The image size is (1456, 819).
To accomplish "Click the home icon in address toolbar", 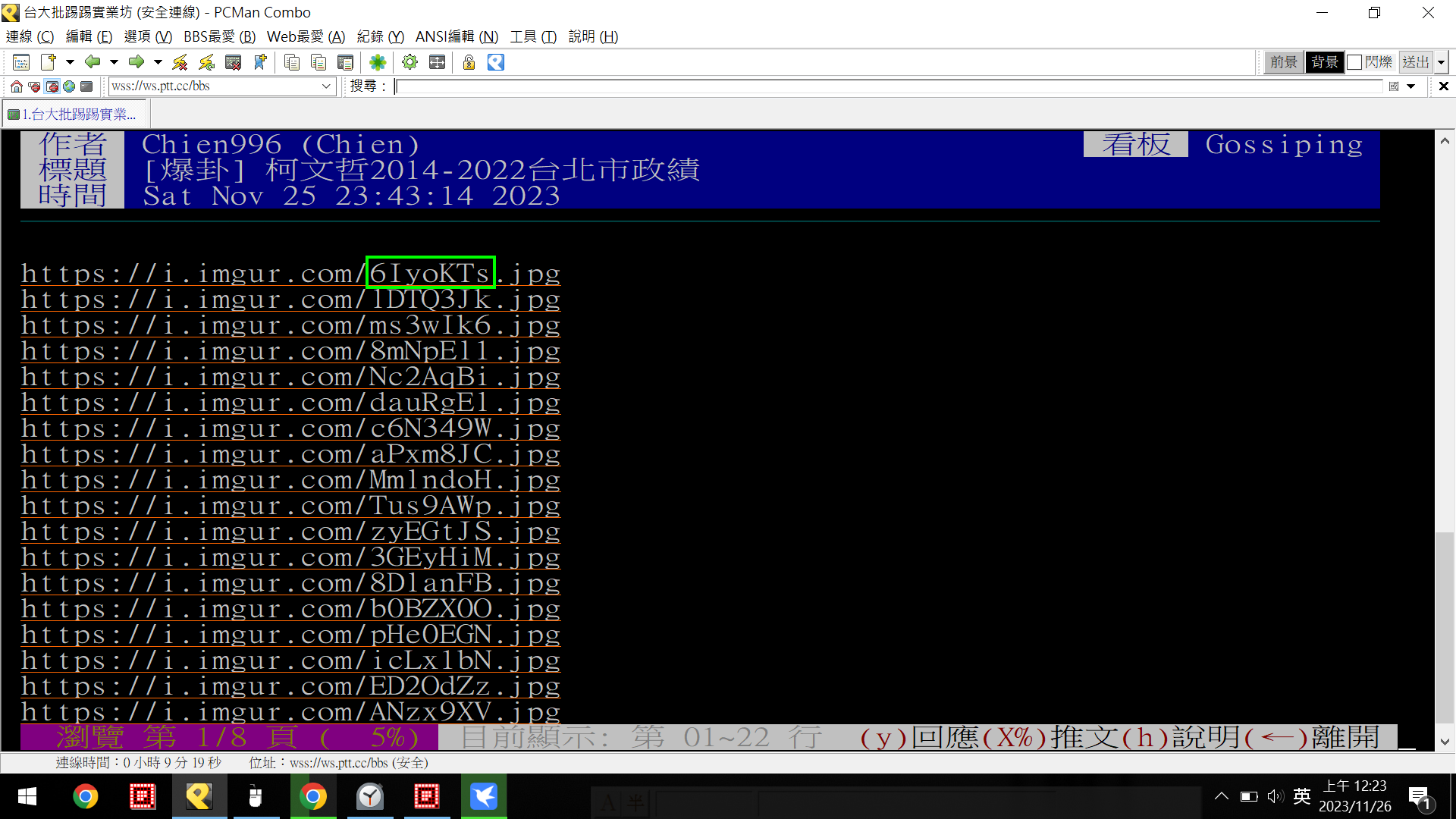I will (16, 86).
